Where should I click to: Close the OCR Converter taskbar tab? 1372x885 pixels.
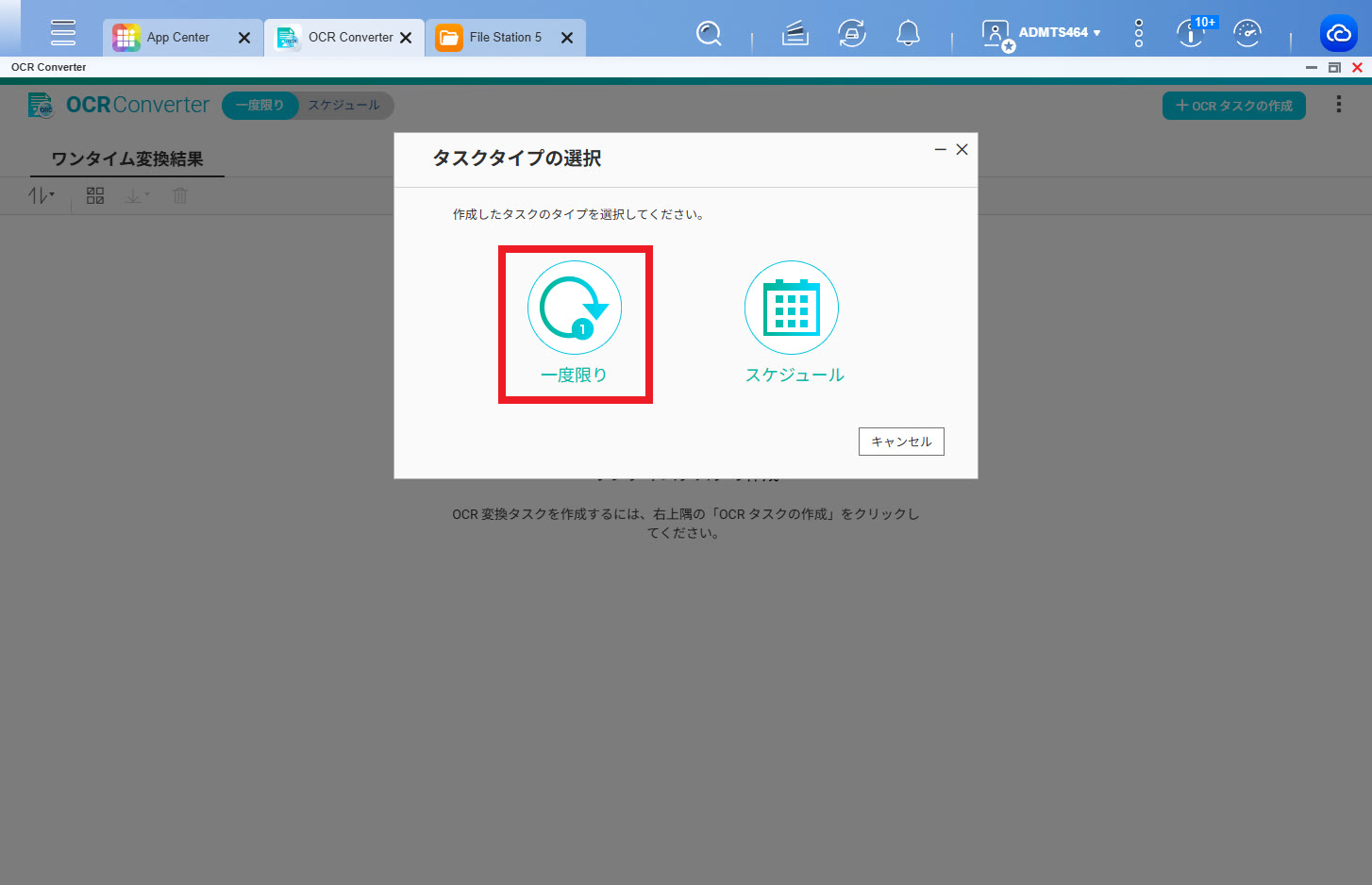(406, 38)
